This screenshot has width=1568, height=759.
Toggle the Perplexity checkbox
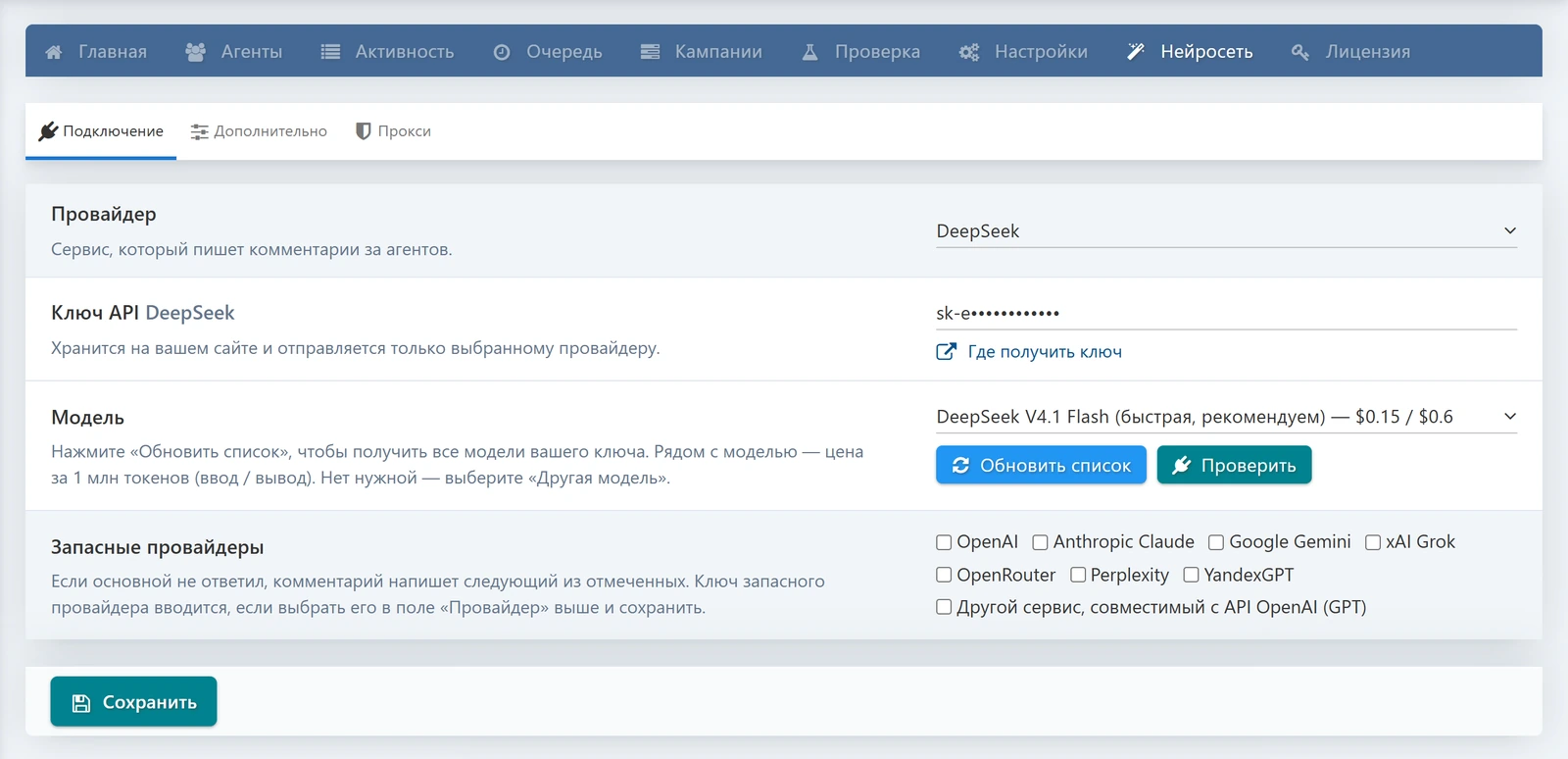coord(1078,575)
